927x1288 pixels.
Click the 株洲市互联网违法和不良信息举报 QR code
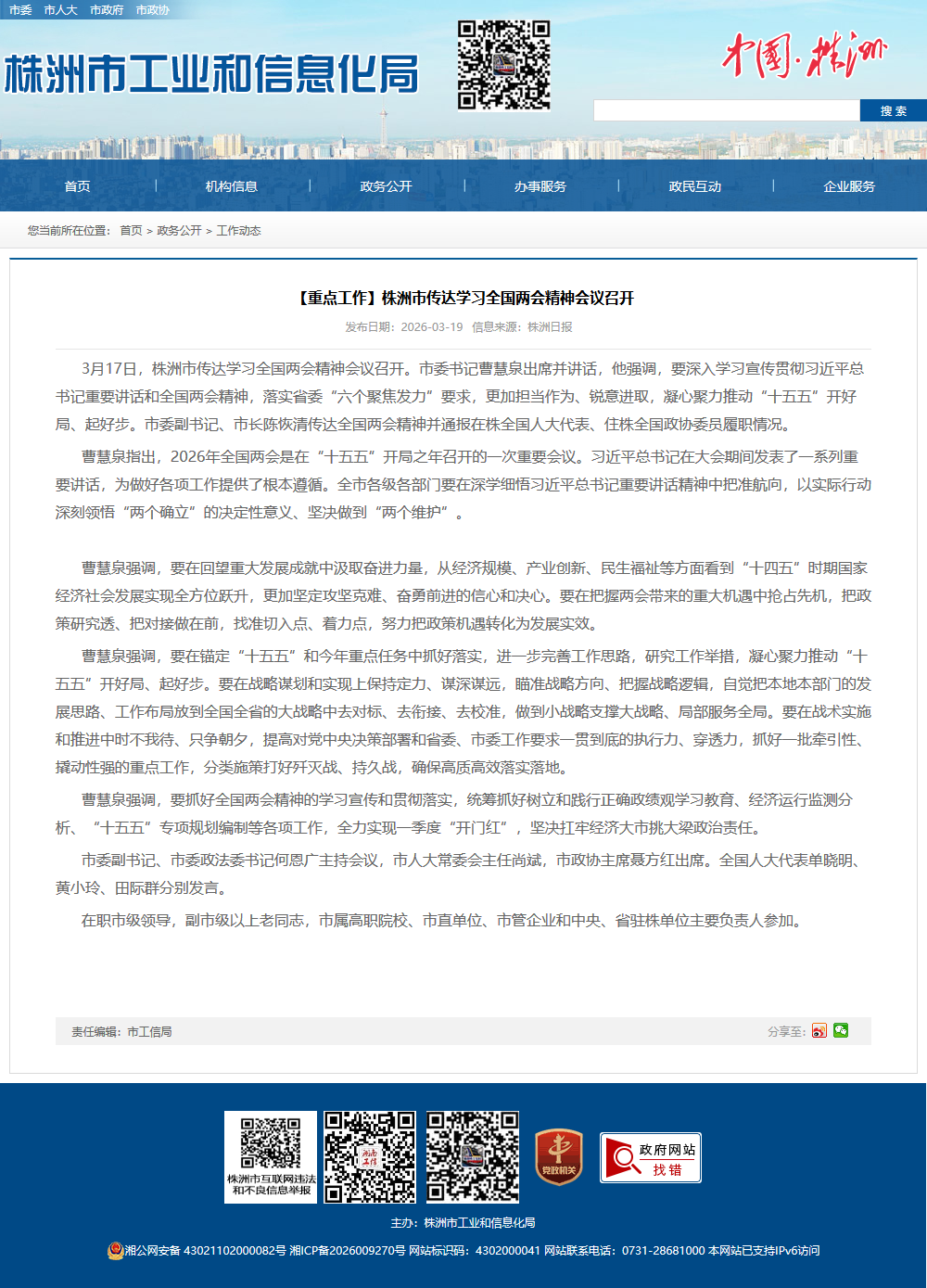(x=271, y=1156)
